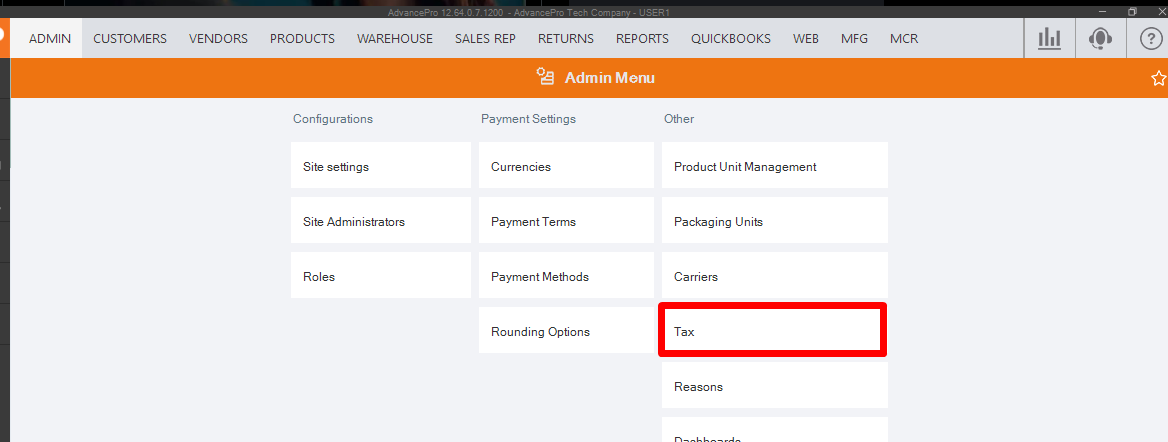The image size is (1168, 442).
Task: Open Payment Methods
Action: coord(566,277)
